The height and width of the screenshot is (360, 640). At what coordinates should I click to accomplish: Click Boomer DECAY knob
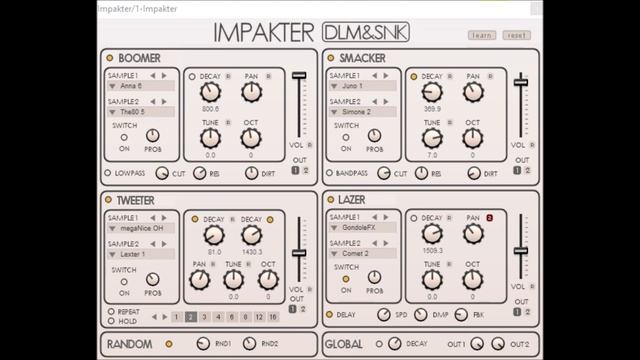click(210, 92)
